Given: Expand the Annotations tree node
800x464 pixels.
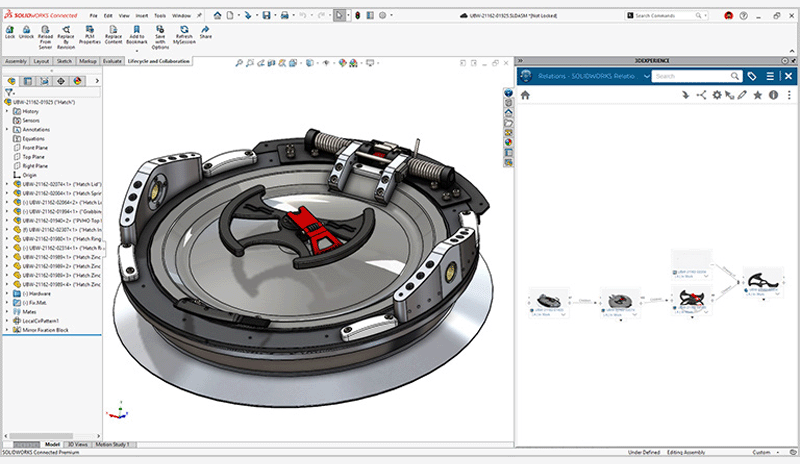Looking at the screenshot, I should tap(7, 129).
